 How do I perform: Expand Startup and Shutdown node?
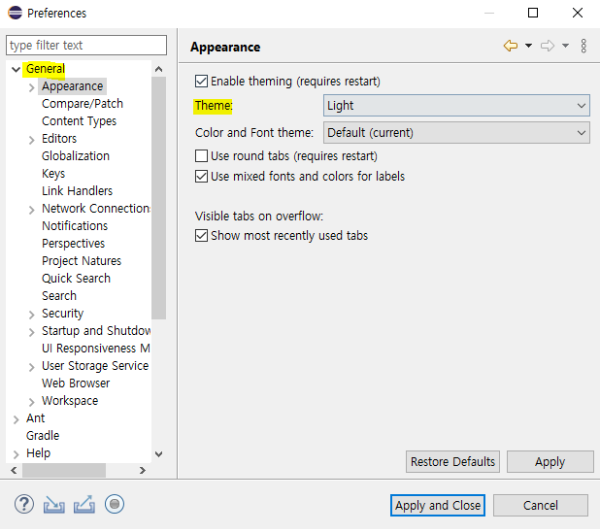31,332
